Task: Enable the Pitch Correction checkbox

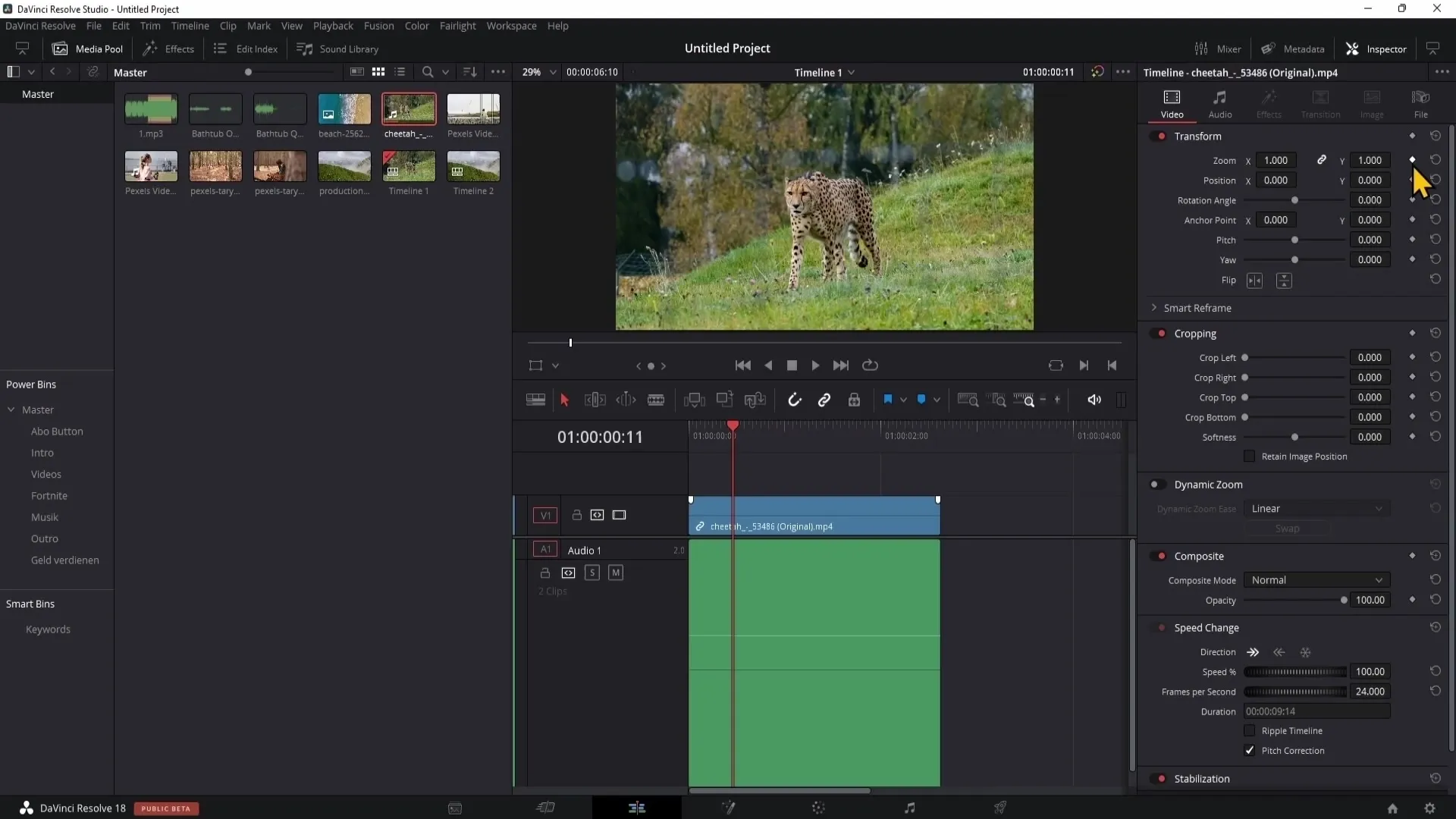Action: pos(1249,750)
